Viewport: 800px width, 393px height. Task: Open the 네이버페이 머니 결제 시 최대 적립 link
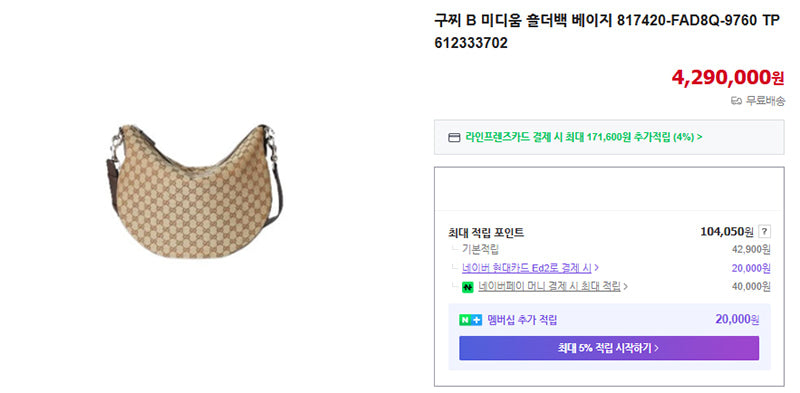click(549, 287)
